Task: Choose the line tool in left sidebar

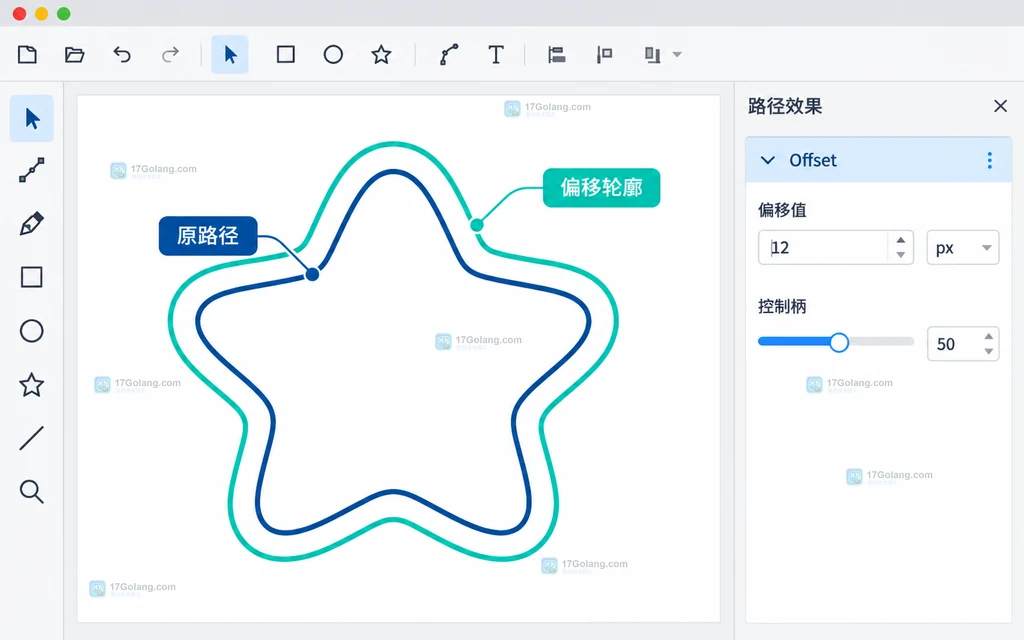Action: click(31, 438)
